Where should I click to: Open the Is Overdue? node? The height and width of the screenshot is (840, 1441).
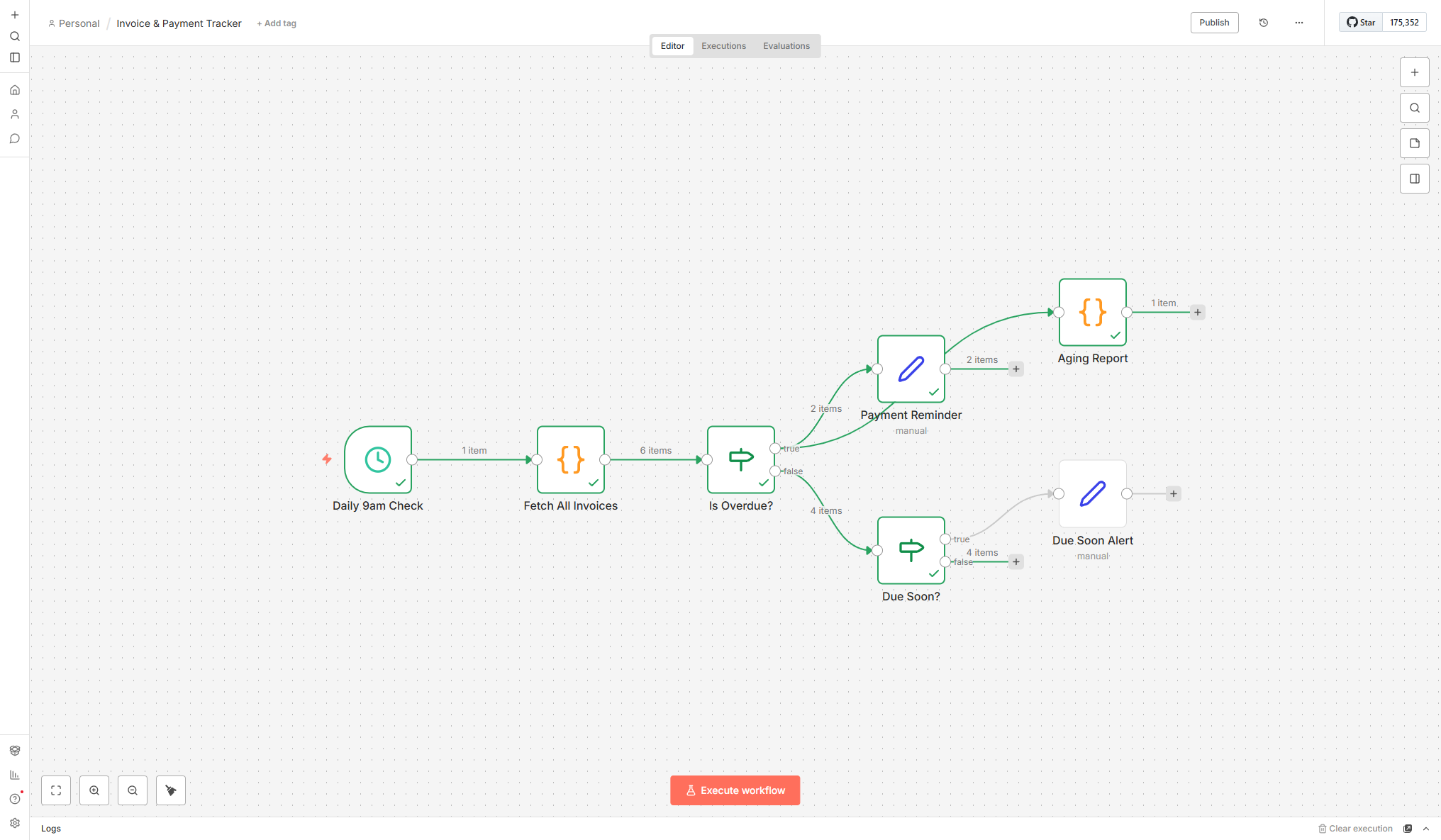pyautogui.click(x=740, y=459)
